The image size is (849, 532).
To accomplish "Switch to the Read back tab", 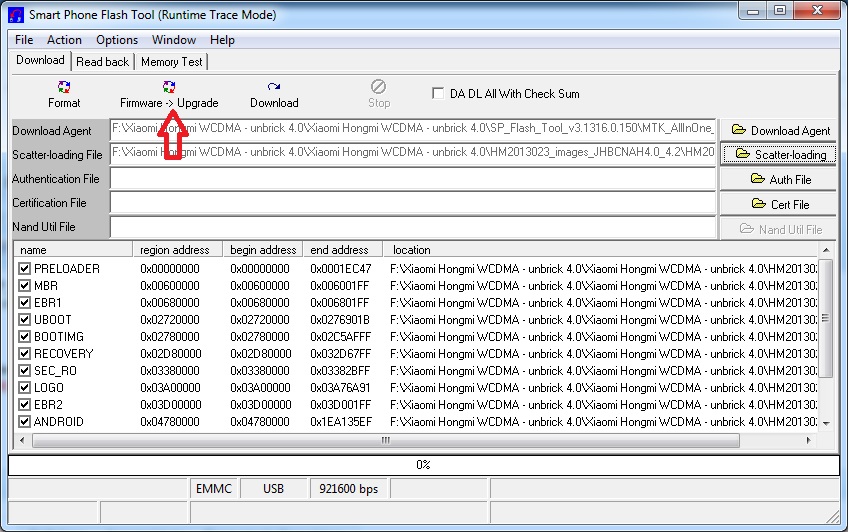I will coord(103,62).
